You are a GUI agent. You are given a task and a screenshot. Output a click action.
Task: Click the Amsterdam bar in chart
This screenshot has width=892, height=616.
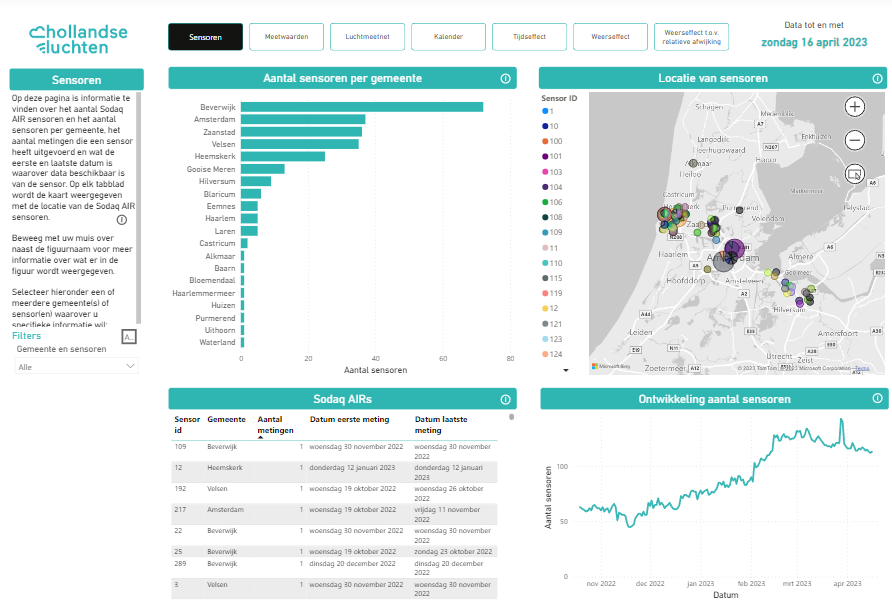point(303,119)
